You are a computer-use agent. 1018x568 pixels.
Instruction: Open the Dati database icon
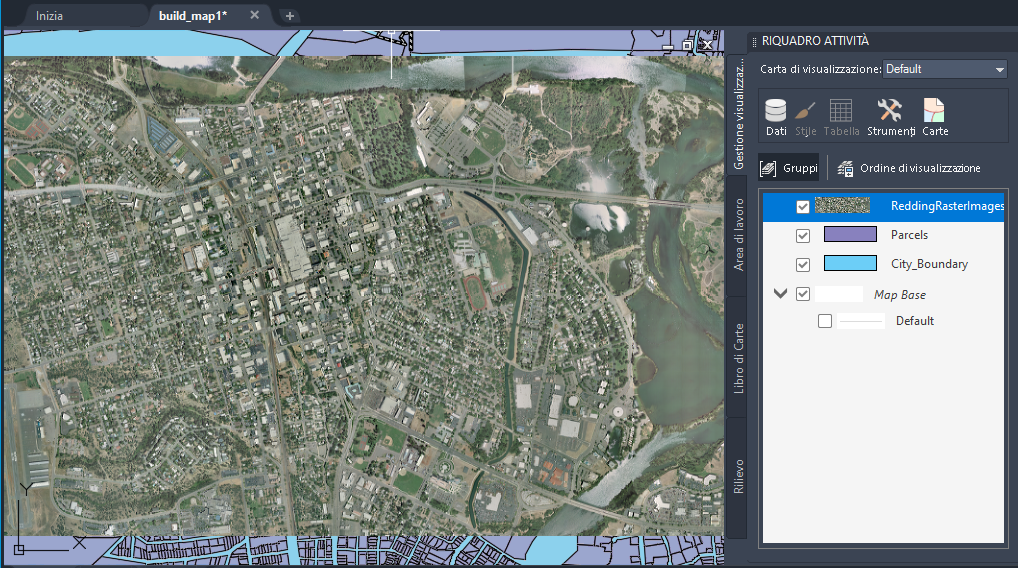(x=776, y=117)
